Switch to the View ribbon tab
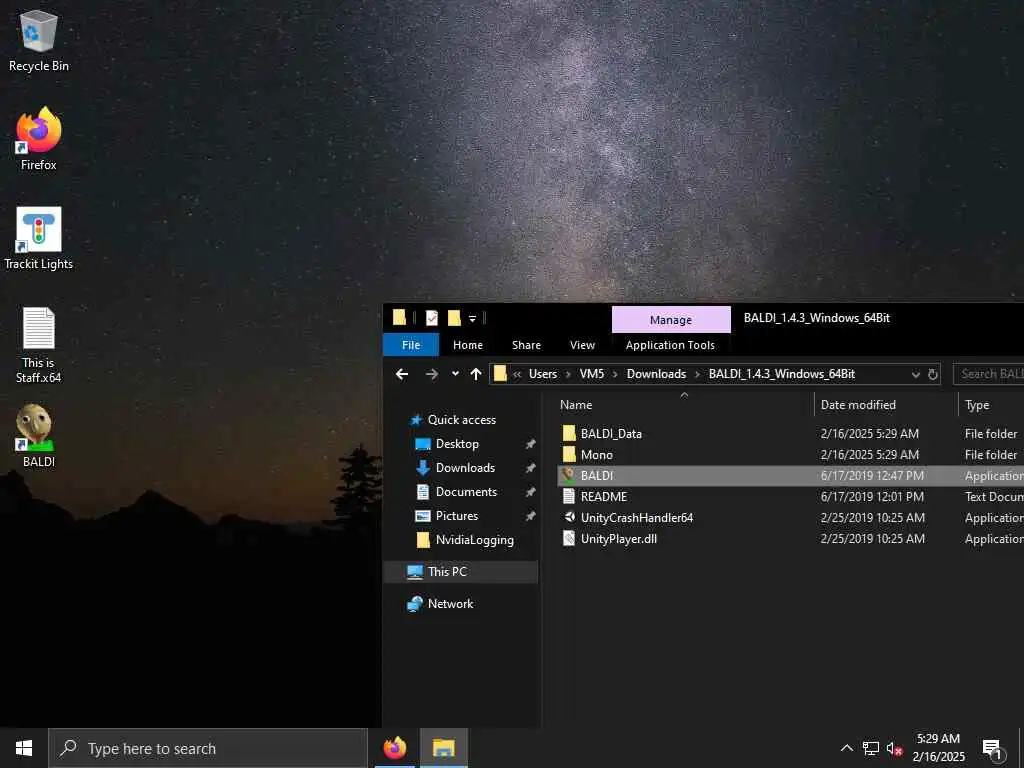This screenshot has width=1024, height=768. coord(582,345)
